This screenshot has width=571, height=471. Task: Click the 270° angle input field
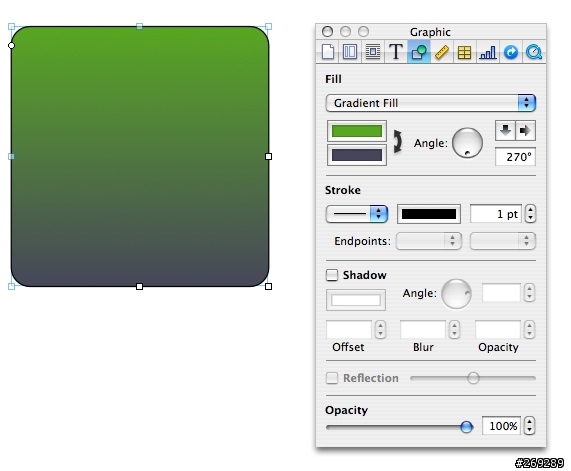[x=515, y=157]
